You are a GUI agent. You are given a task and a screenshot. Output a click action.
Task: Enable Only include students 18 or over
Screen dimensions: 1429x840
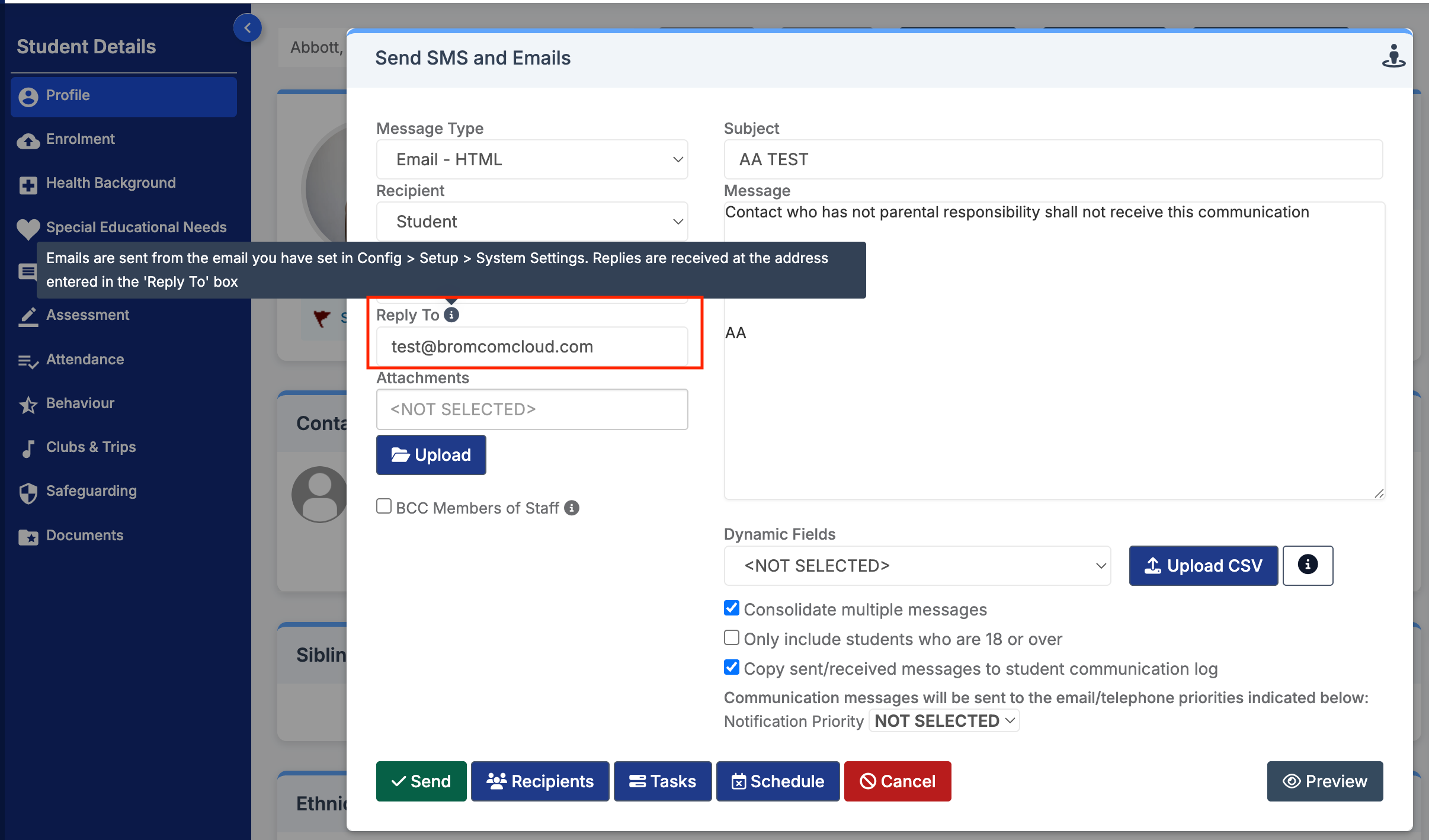(732, 637)
